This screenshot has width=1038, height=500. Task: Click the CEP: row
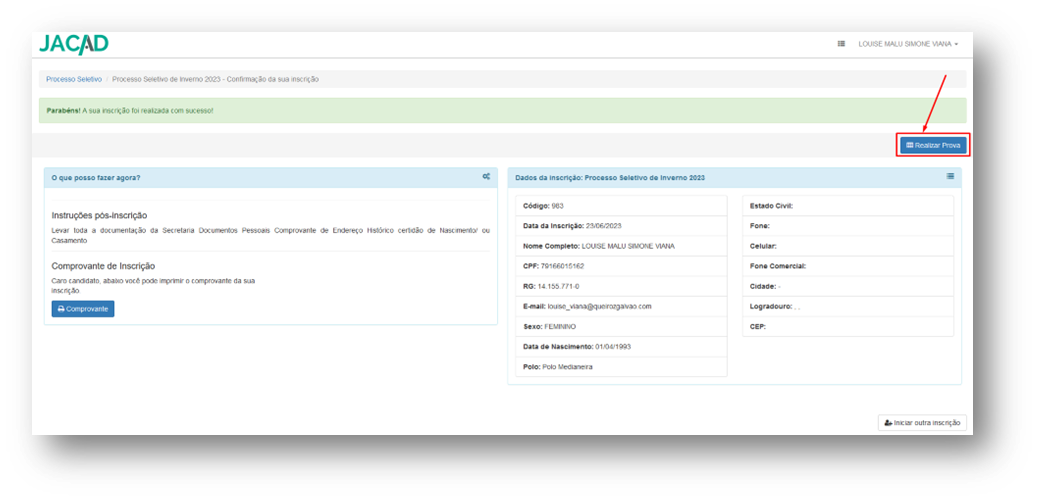click(x=848, y=326)
